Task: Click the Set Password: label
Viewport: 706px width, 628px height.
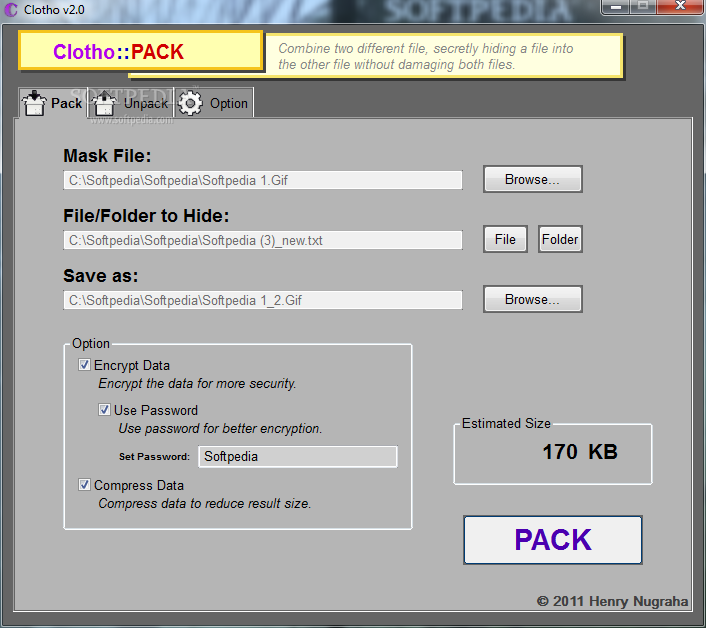Action: click(x=154, y=456)
